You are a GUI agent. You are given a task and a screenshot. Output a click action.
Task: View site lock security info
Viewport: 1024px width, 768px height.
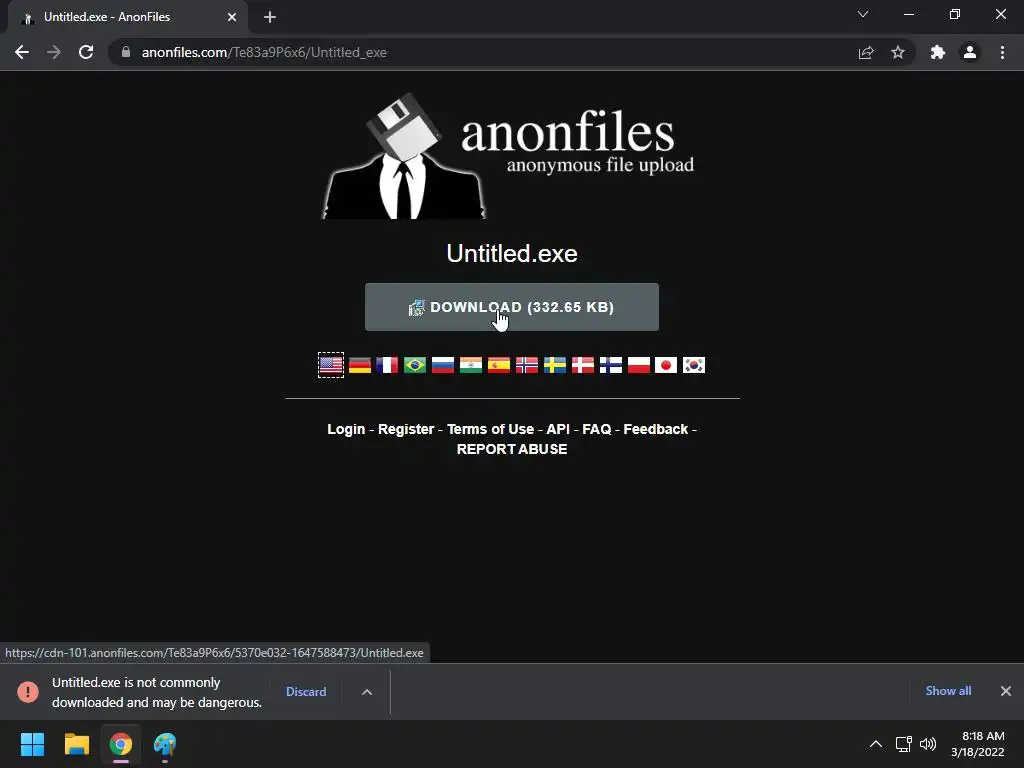pos(126,52)
